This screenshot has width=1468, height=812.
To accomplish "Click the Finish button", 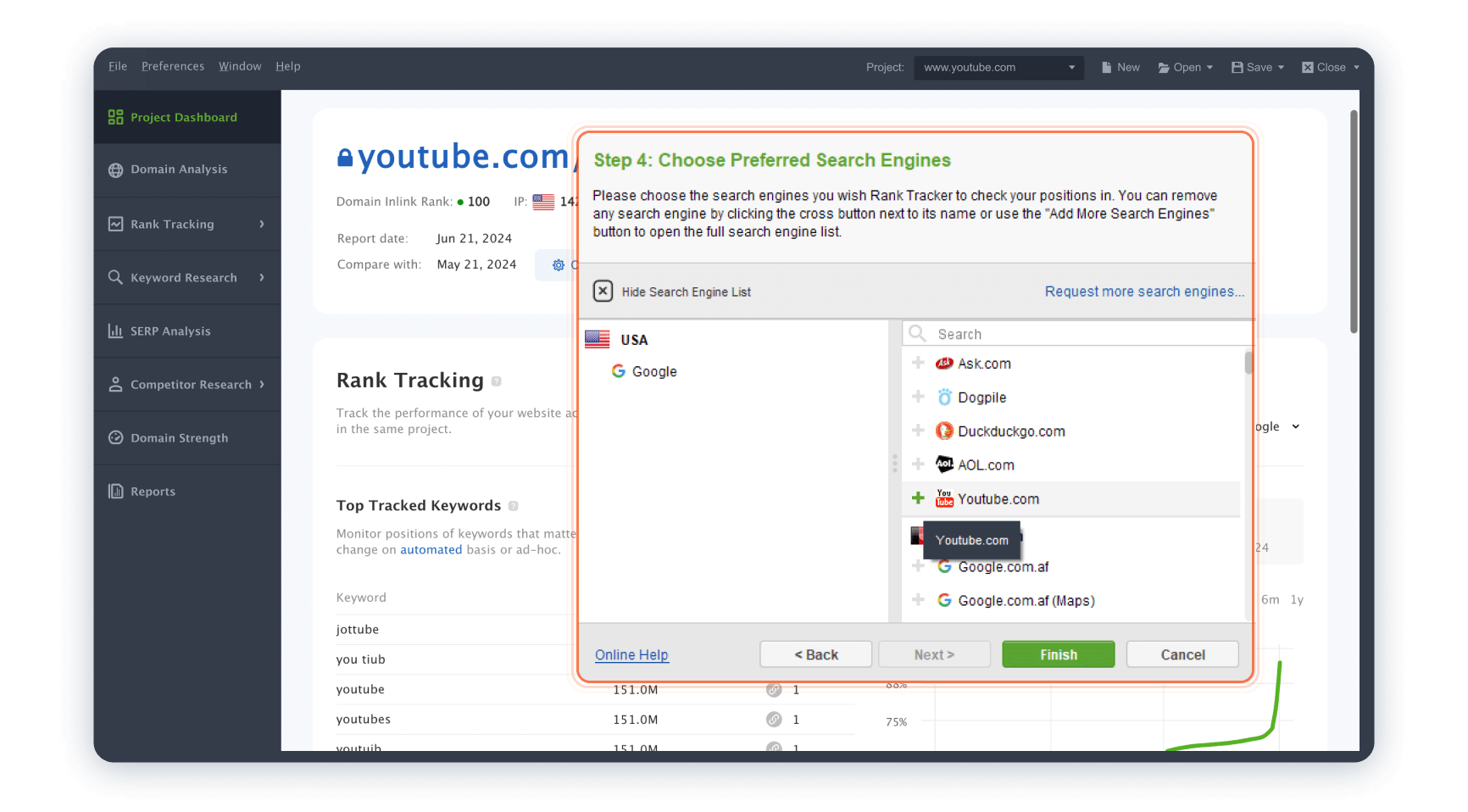I will (x=1059, y=654).
